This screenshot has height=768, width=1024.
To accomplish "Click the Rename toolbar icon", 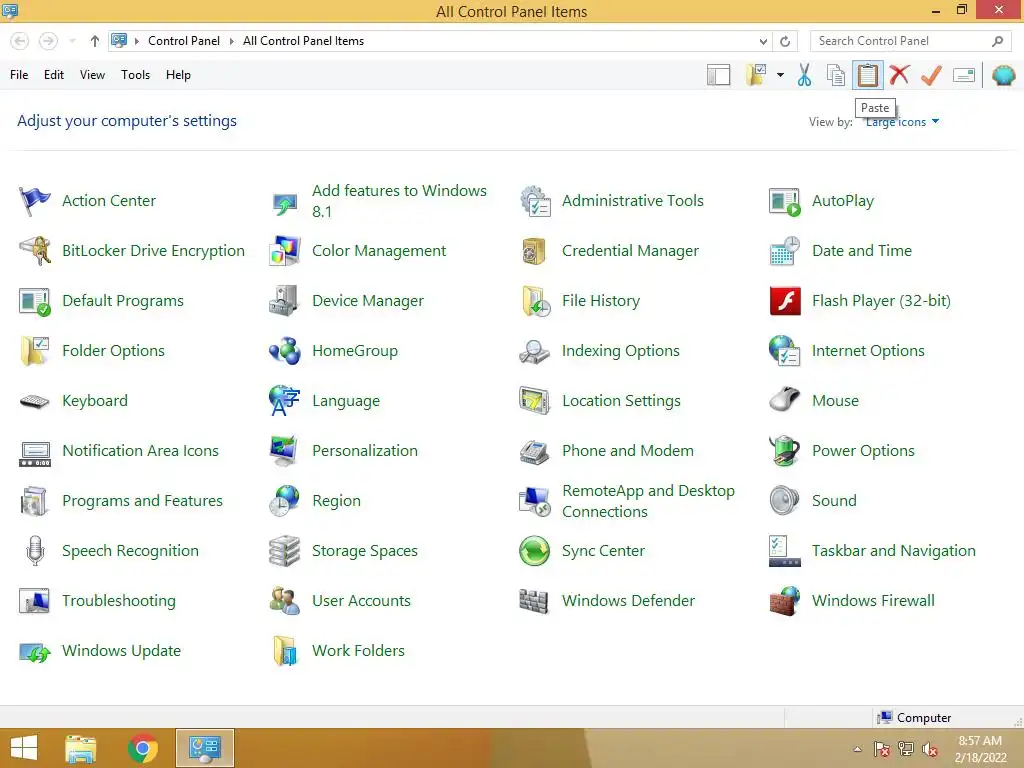I will point(964,75).
